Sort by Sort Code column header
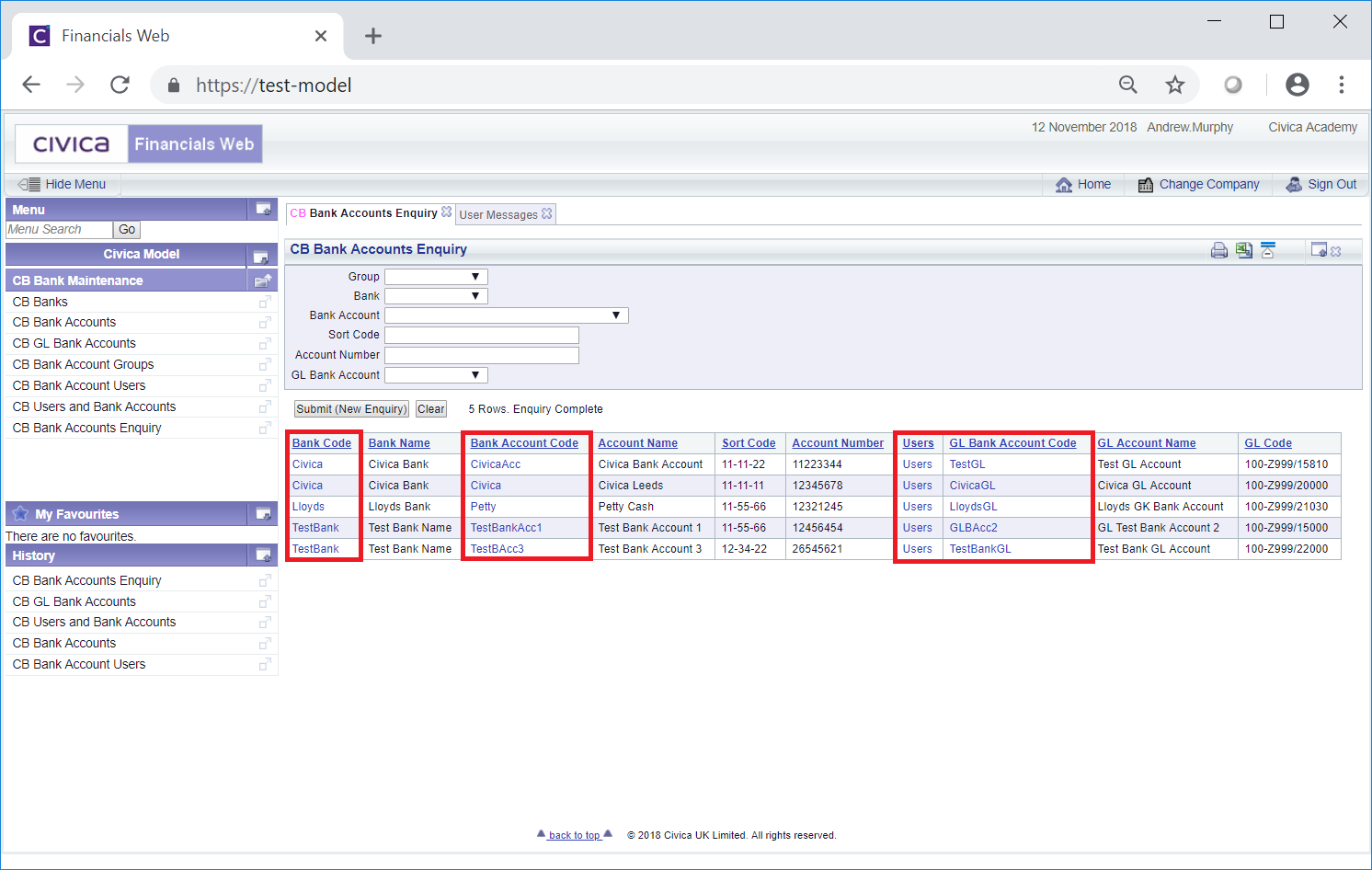This screenshot has height=870, width=1372. coord(749,443)
